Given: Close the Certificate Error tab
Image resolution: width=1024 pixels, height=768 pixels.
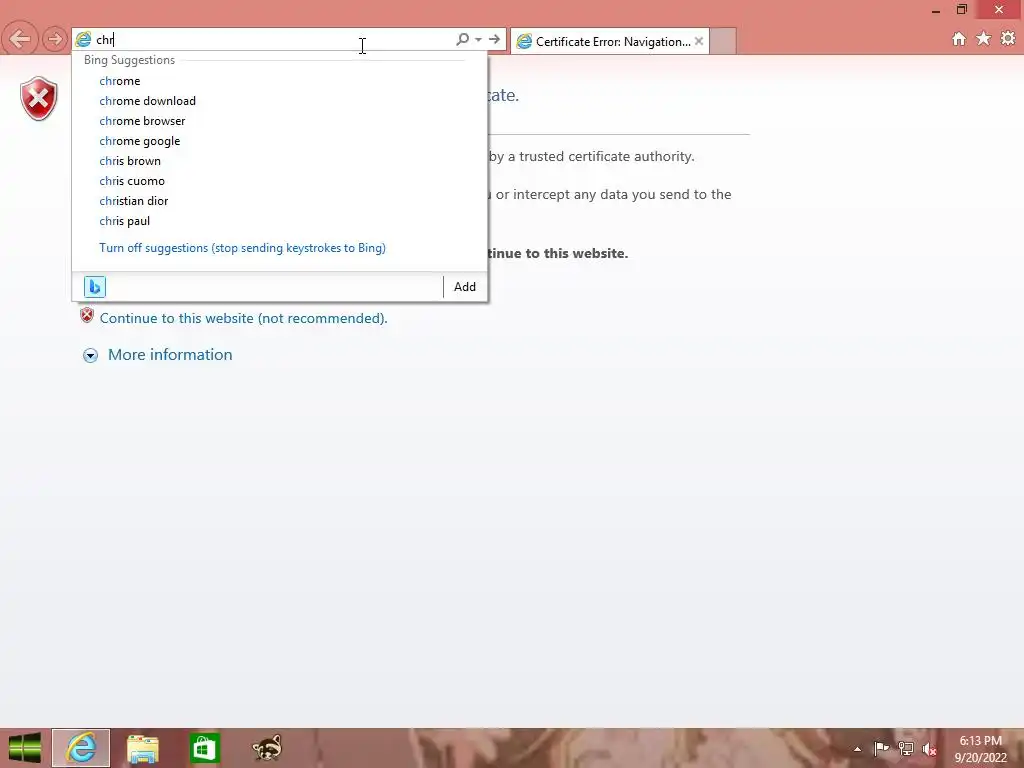Looking at the screenshot, I should pyautogui.click(x=699, y=41).
